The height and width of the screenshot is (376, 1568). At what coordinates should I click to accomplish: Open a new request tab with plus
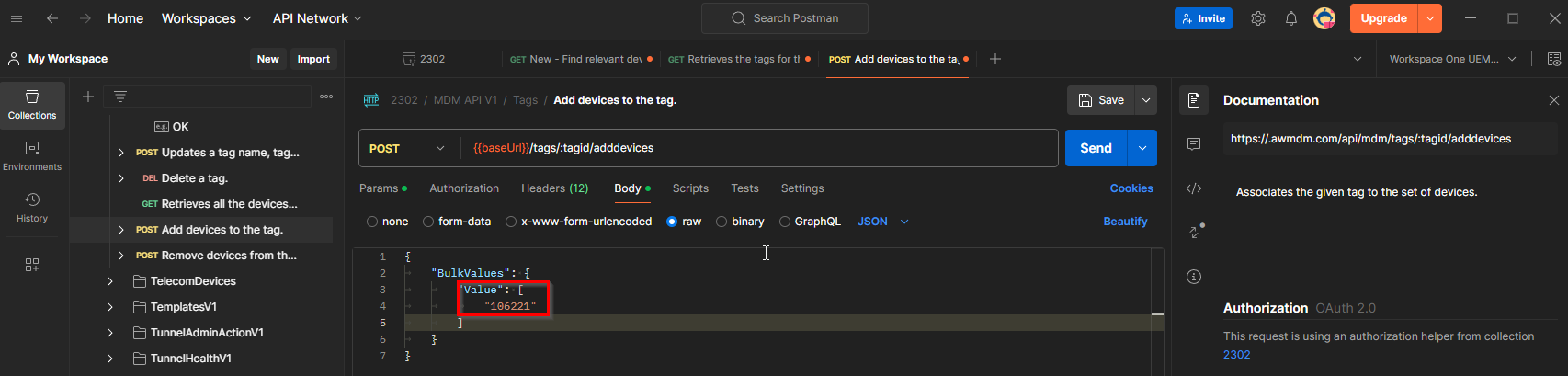tap(994, 59)
